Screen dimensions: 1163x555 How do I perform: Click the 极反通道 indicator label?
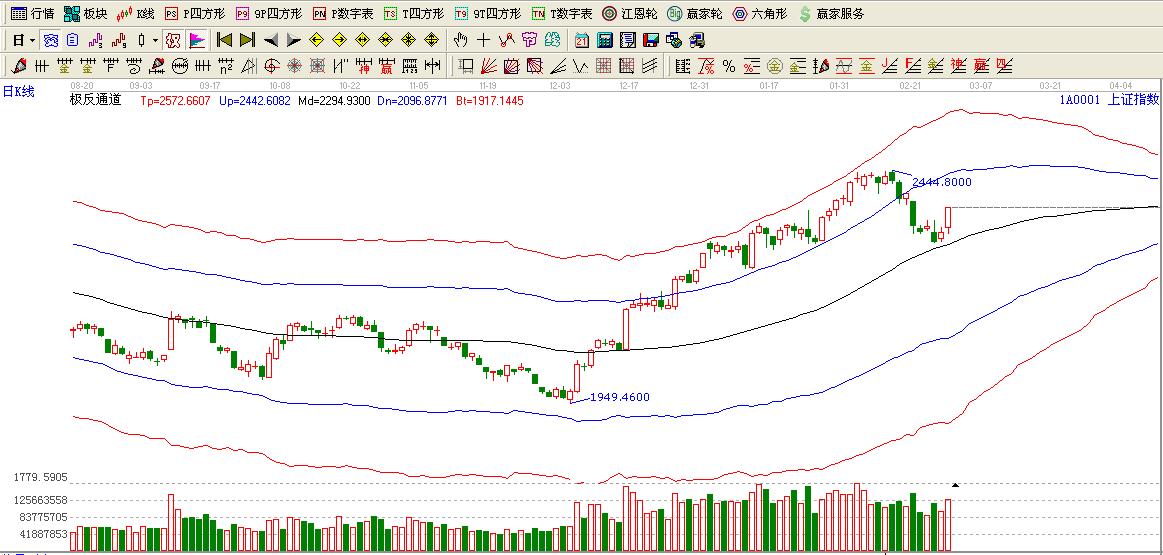click(x=95, y=100)
